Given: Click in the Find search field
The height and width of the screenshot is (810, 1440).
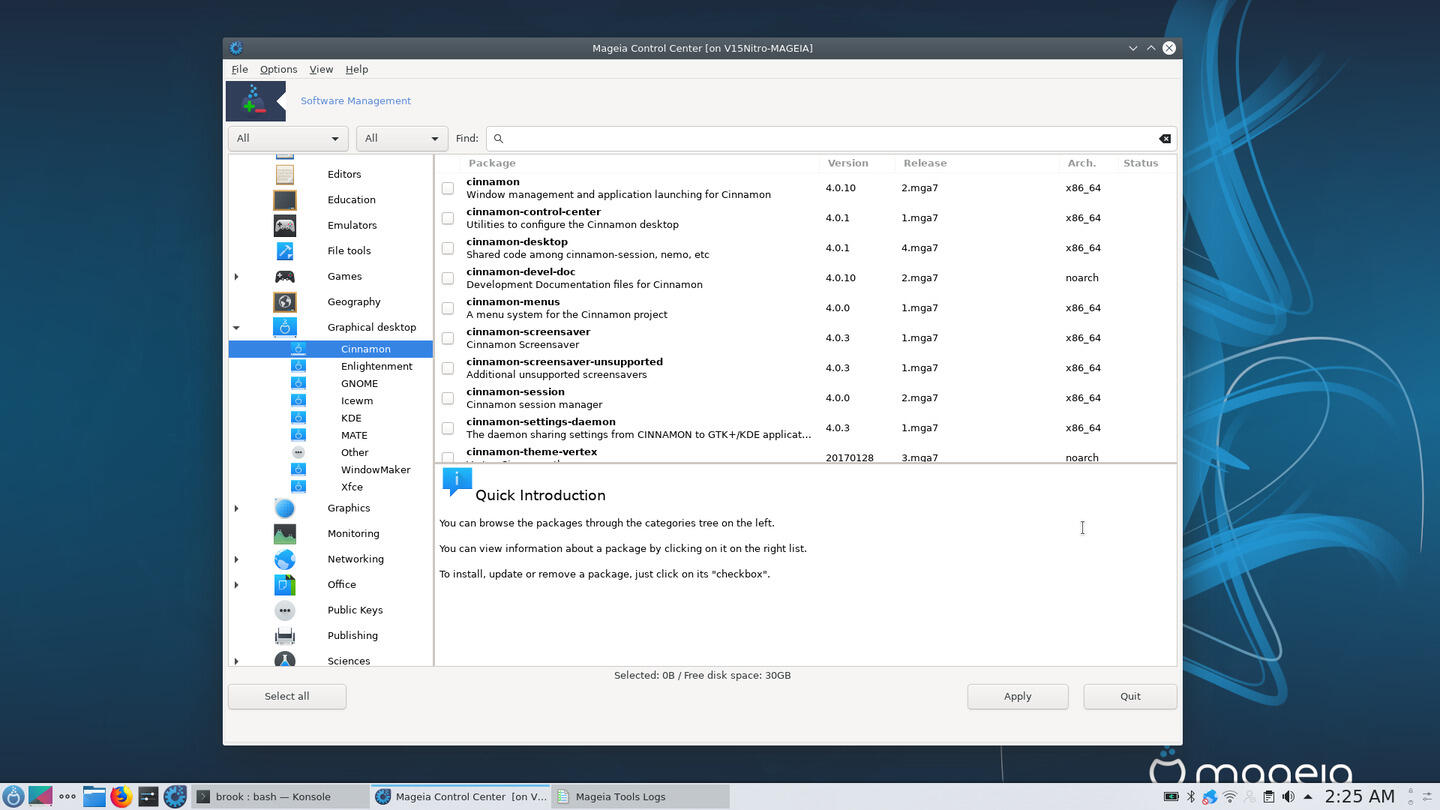Looking at the screenshot, I should 830,139.
